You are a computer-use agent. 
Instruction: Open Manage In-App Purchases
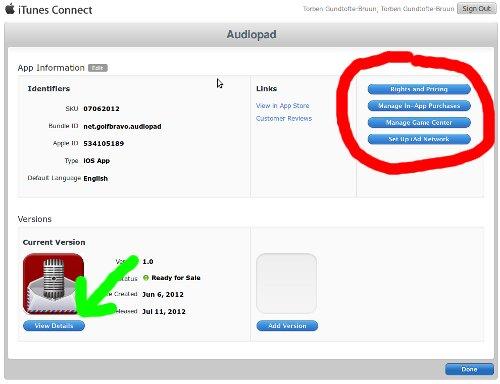[419, 106]
